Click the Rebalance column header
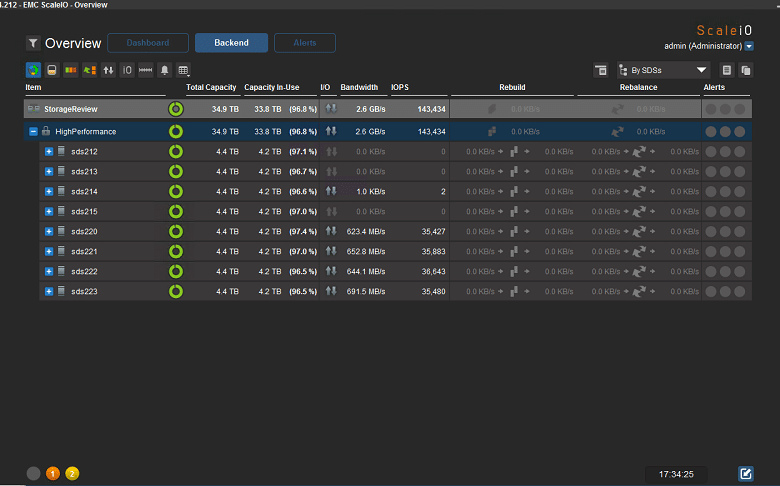The image size is (780, 486). (x=638, y=87)
